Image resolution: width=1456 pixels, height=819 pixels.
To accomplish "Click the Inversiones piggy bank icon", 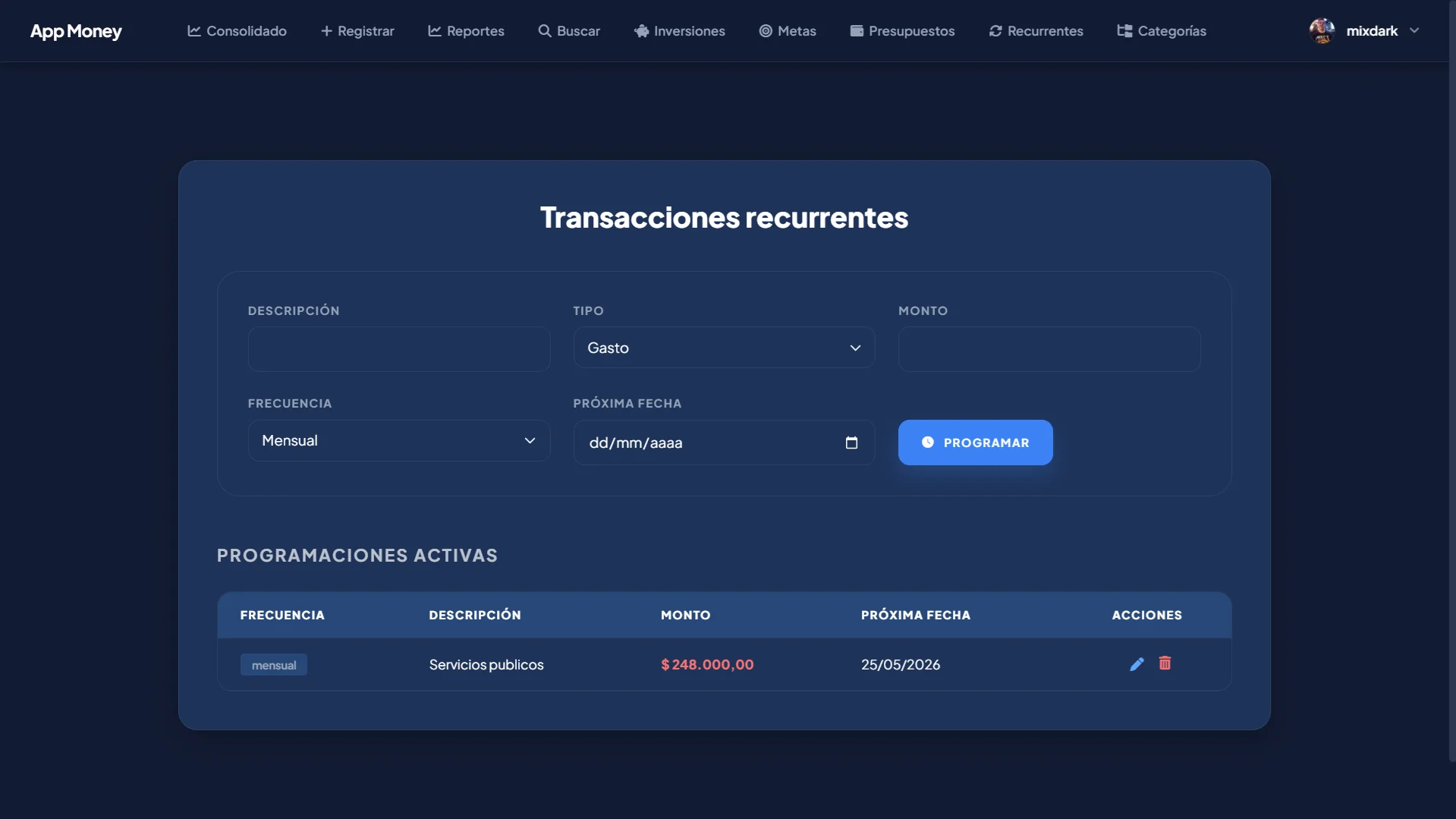I will pyautogui.click(x=642, y=31).
